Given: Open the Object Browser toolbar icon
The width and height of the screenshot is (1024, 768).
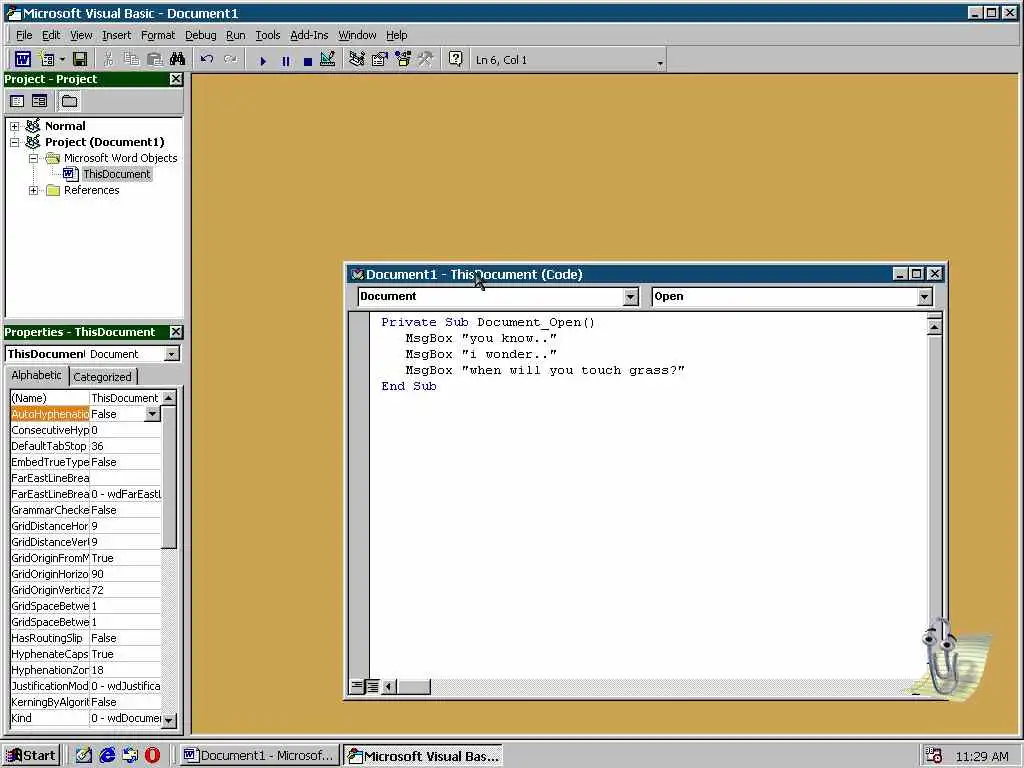Looking at the screenshot, I should [x=403, y=59].
